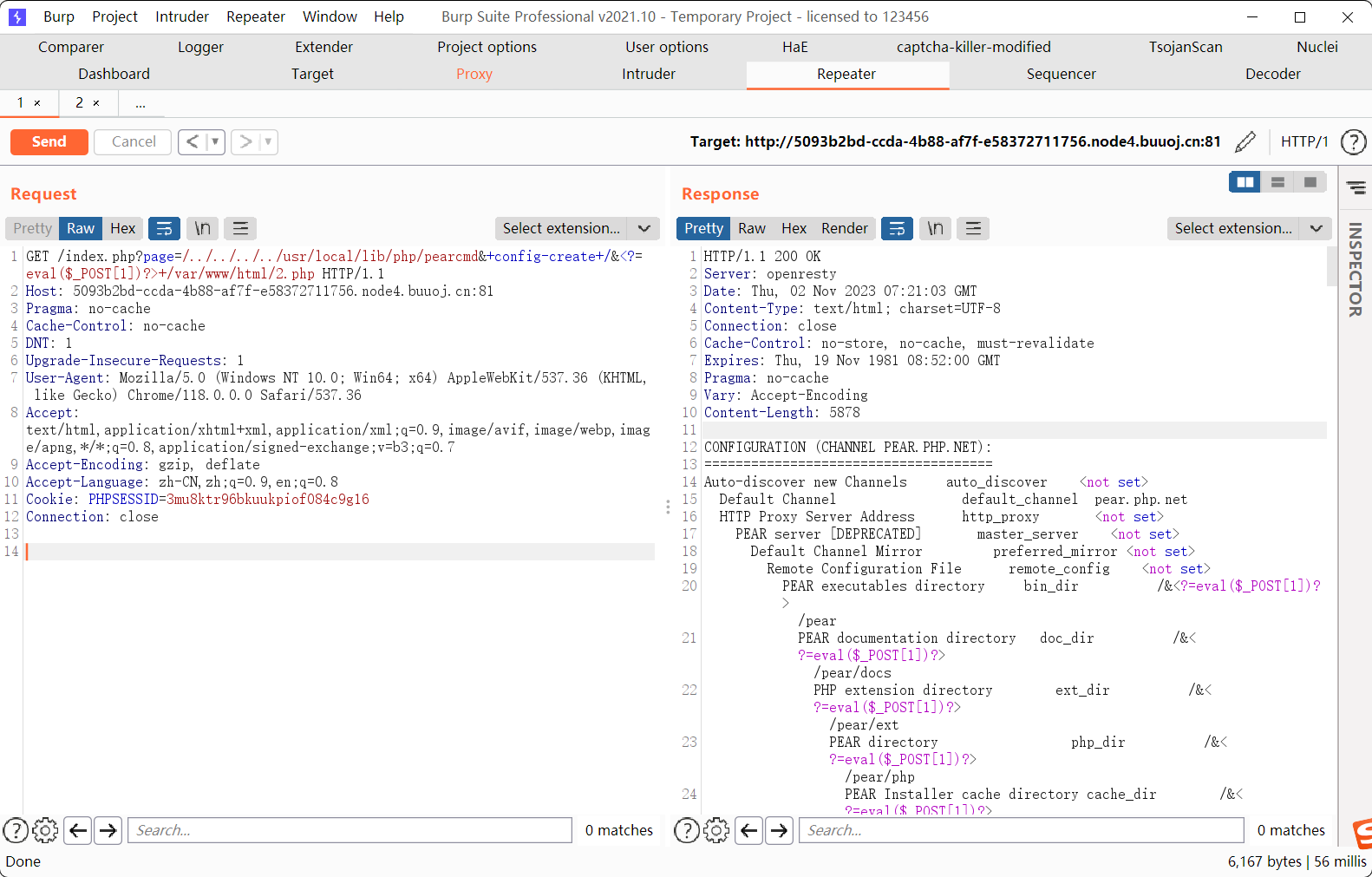Go to next match in Response search

coord(779,830)
